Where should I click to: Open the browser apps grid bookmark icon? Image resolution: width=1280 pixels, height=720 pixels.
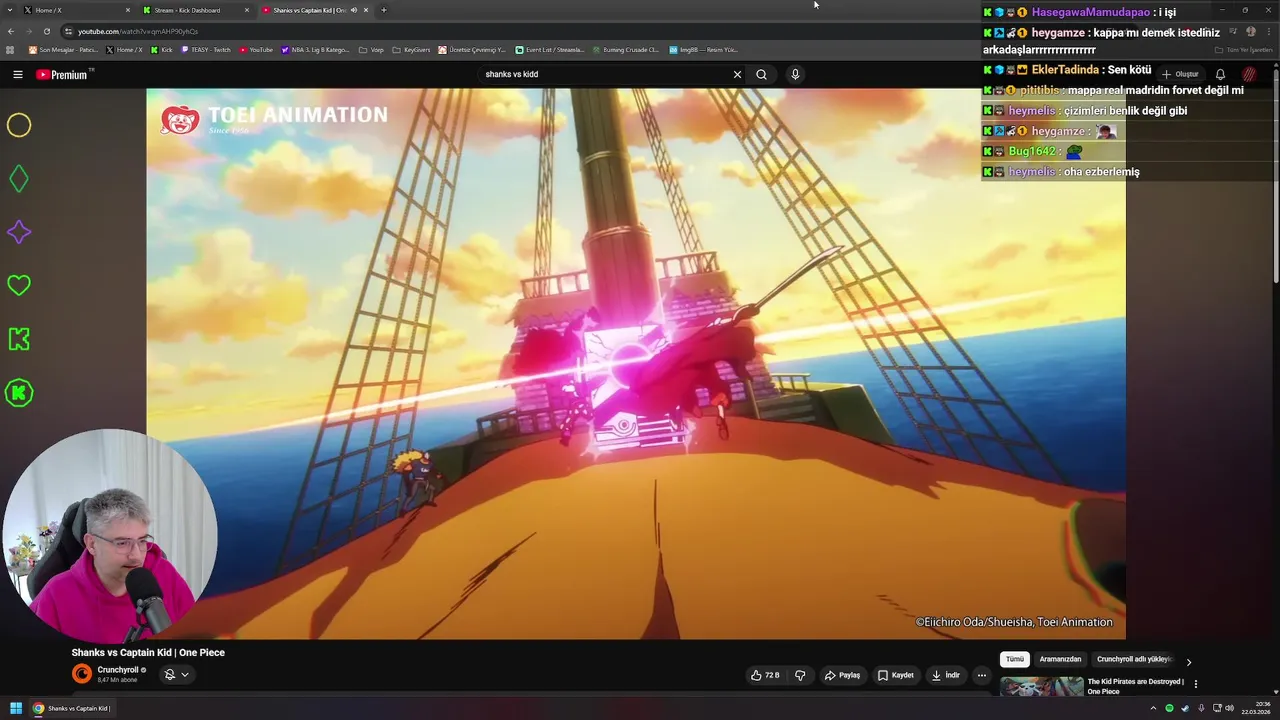point(11,49)
